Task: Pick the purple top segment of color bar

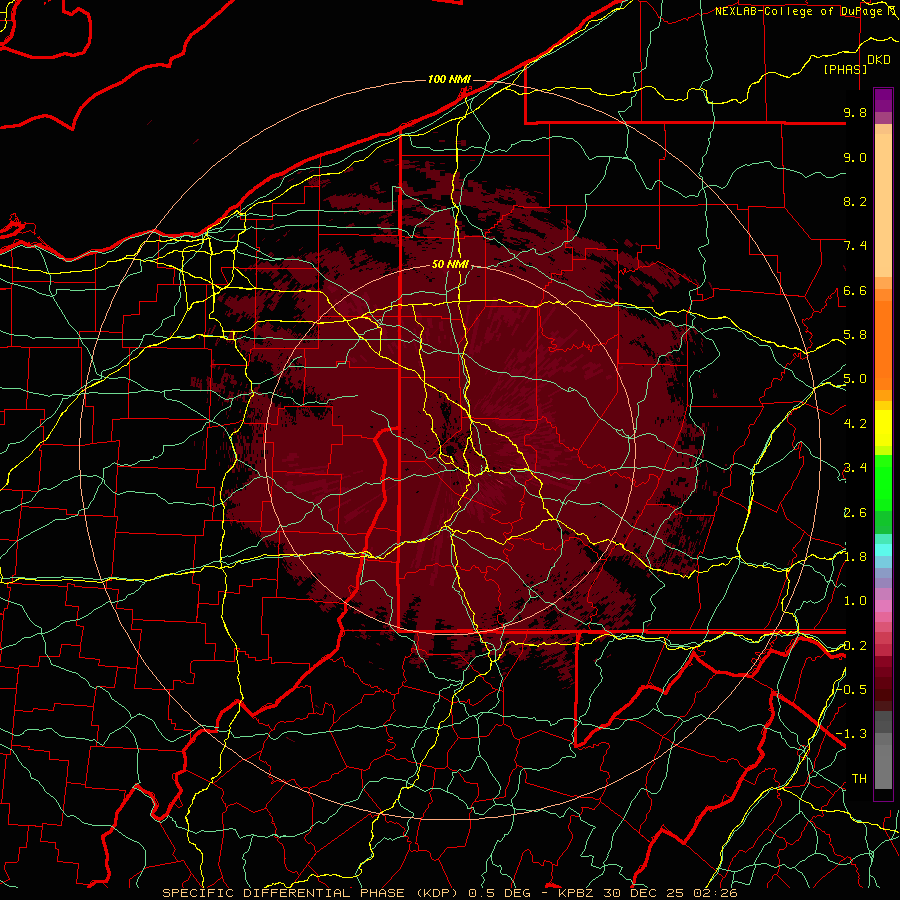Action: [x=883, y=100]
